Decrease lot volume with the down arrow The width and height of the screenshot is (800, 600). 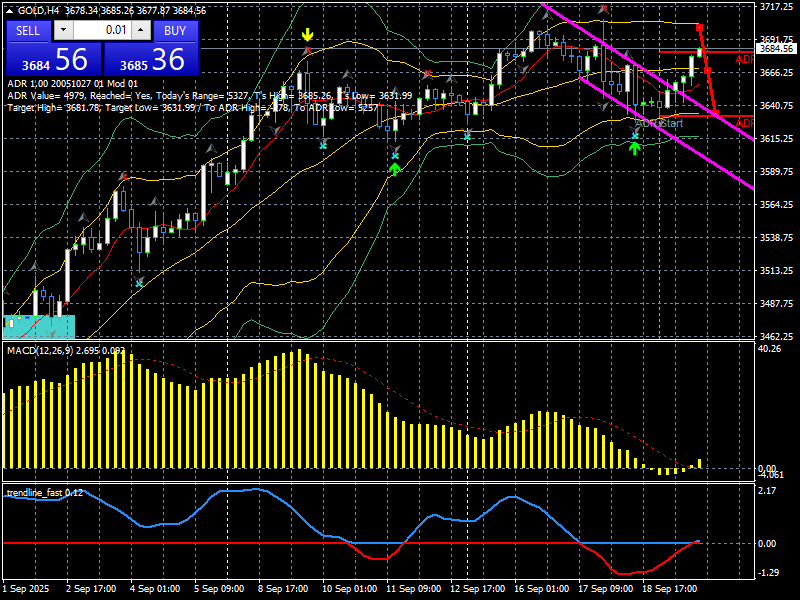point(63,30)
